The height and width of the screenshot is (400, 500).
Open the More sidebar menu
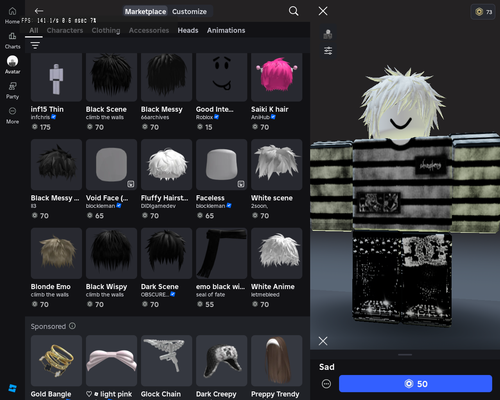pos(12,116)
